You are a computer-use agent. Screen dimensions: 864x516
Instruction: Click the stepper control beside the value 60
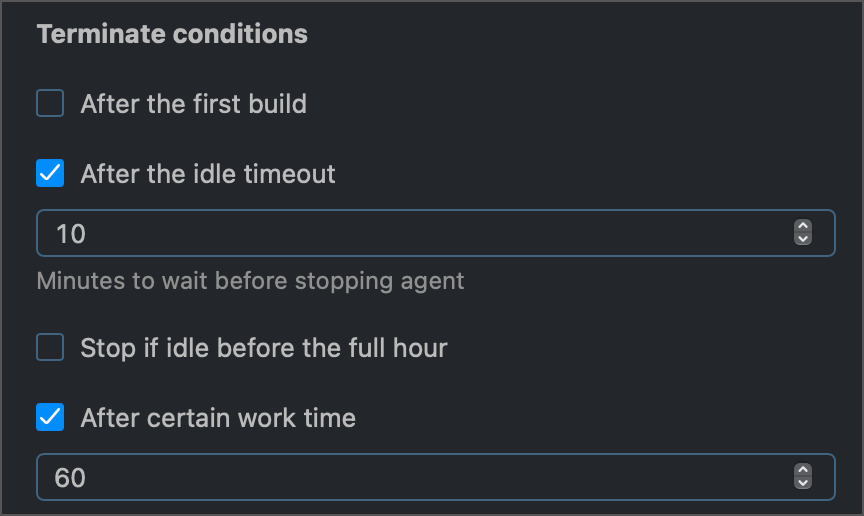[802, 477]
